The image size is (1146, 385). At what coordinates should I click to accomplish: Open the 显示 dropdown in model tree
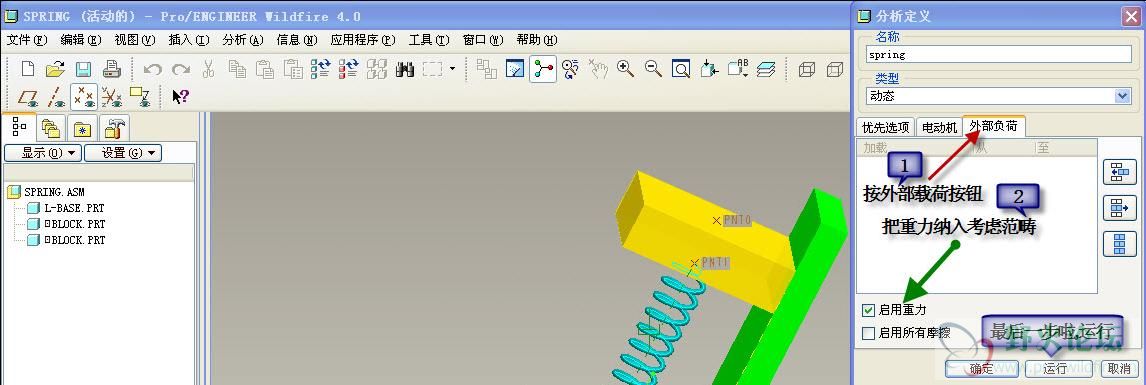pyautogui.click(x=42, y=153)
